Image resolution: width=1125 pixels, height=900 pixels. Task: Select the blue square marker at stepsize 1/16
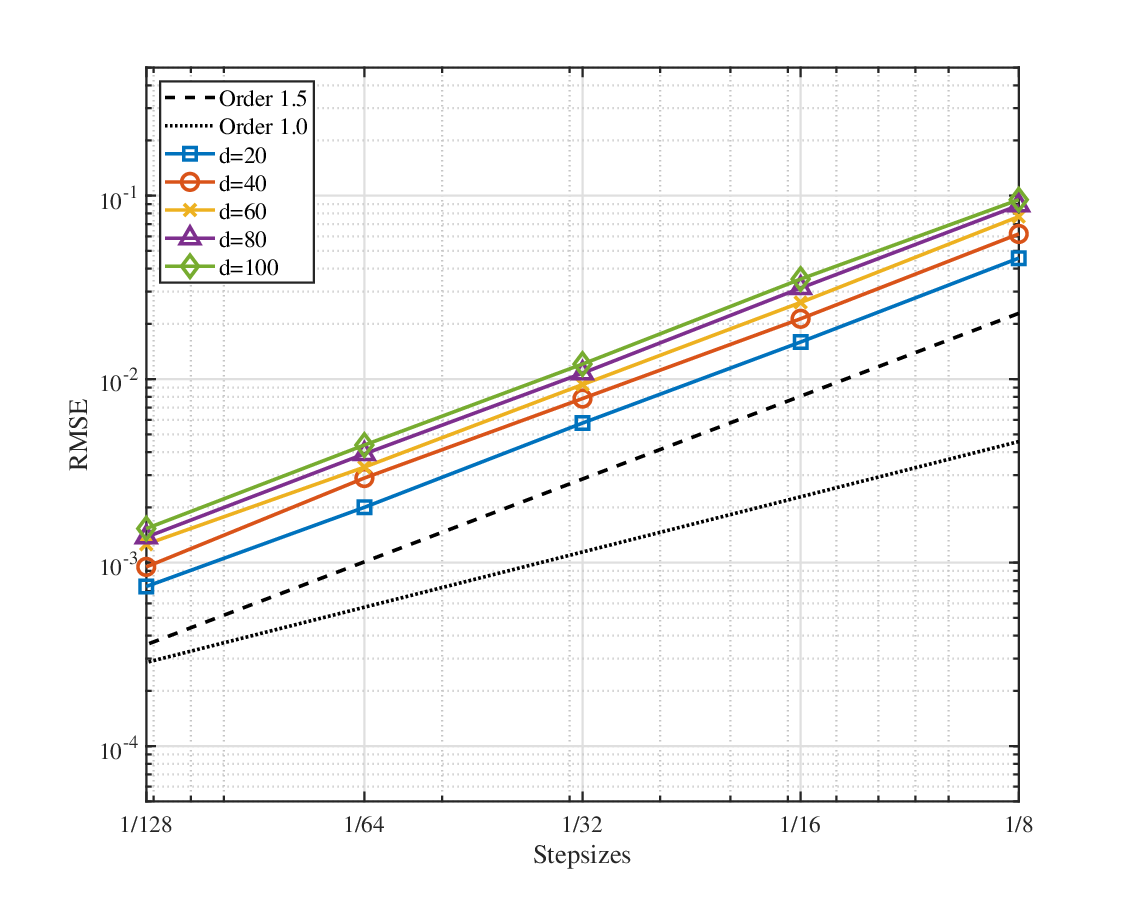click(x=801, y=342)
